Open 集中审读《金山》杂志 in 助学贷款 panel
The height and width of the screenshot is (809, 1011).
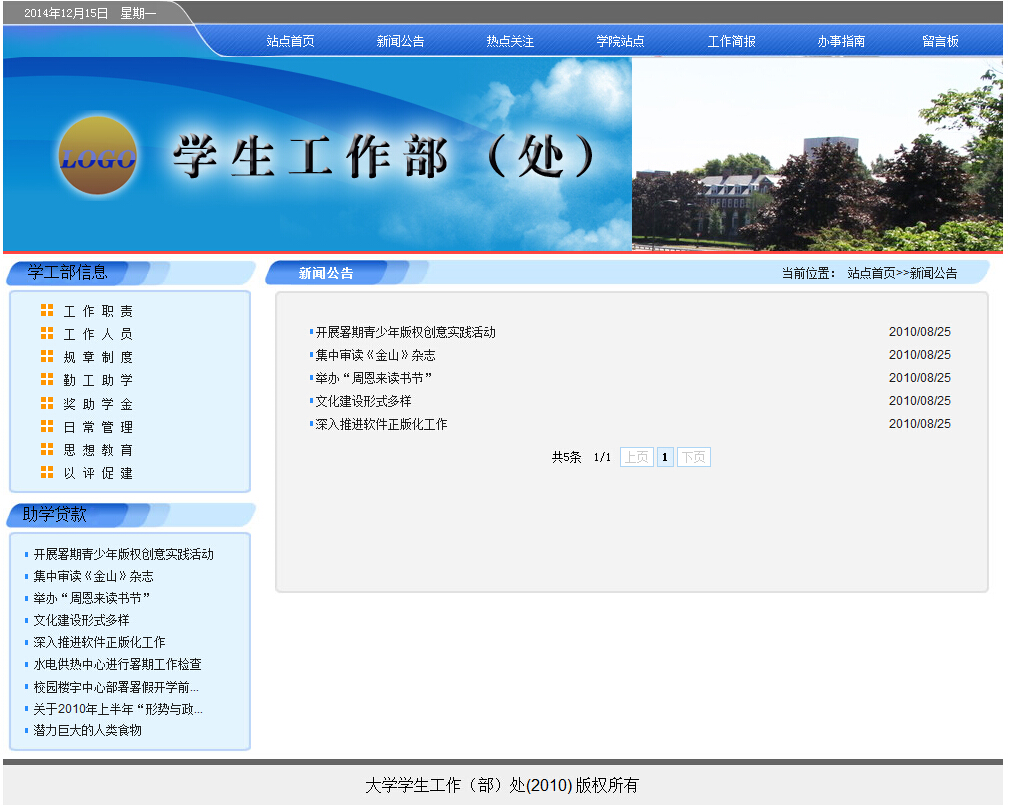click(93, 576)
